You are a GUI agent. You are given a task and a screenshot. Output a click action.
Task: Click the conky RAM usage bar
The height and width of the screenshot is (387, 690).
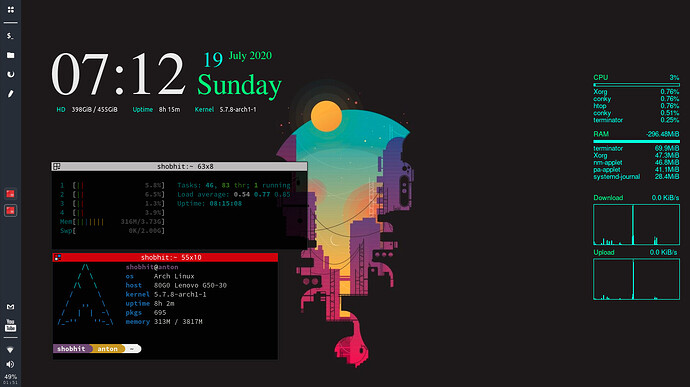636,141
